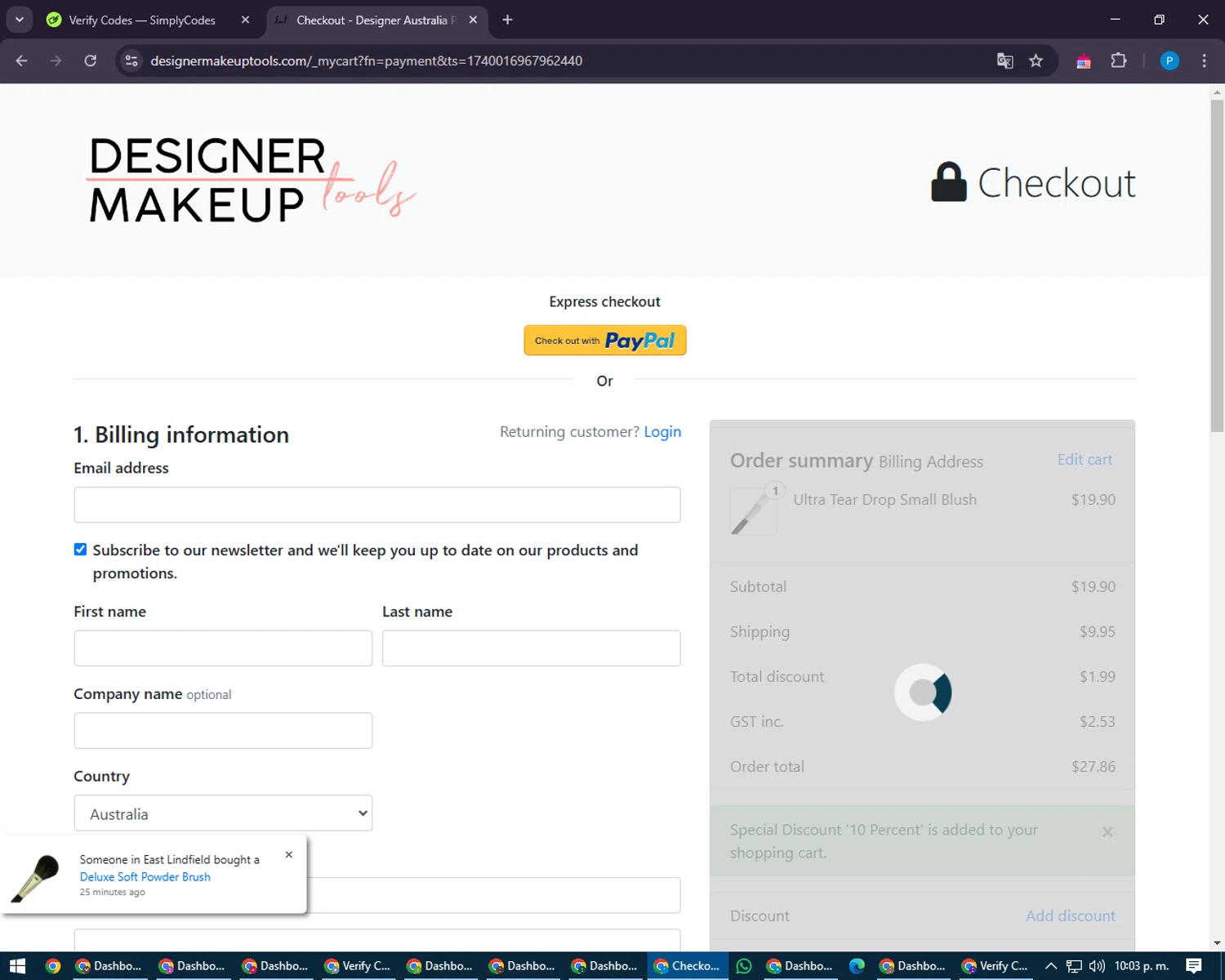Open the network icon in tray
This screenshot has height=980, width=1225.
pos(1074,966)
